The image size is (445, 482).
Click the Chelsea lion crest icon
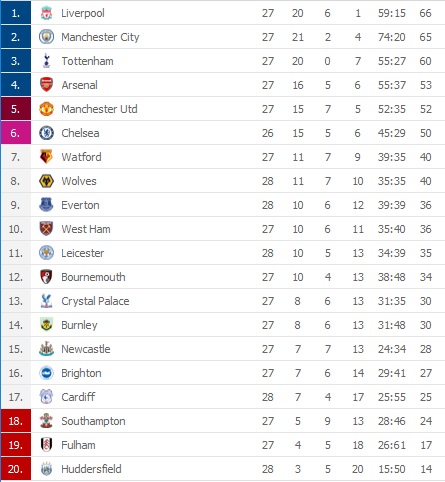point(46,133)
